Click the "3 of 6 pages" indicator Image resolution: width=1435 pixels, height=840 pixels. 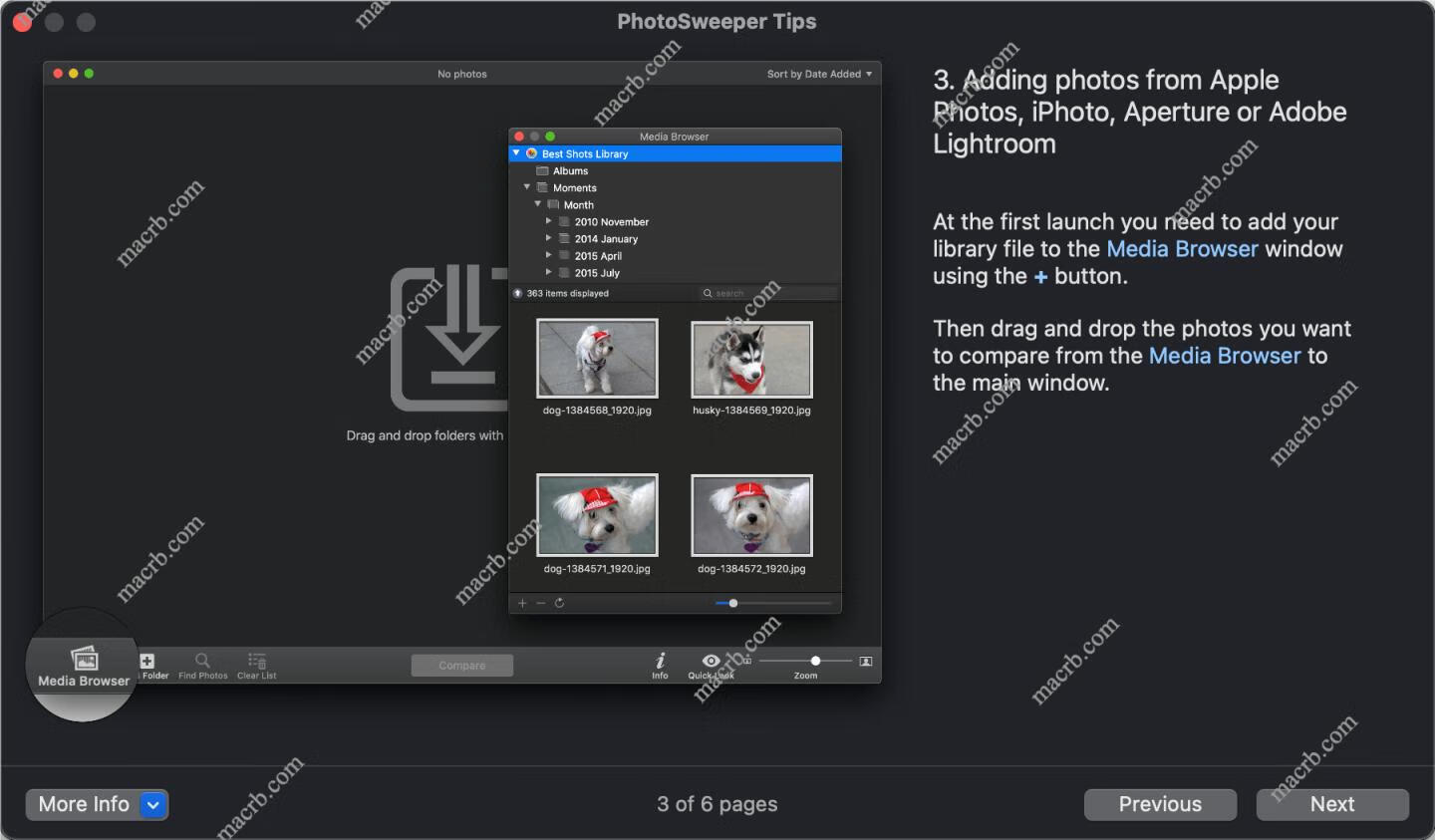coord(717,804)
